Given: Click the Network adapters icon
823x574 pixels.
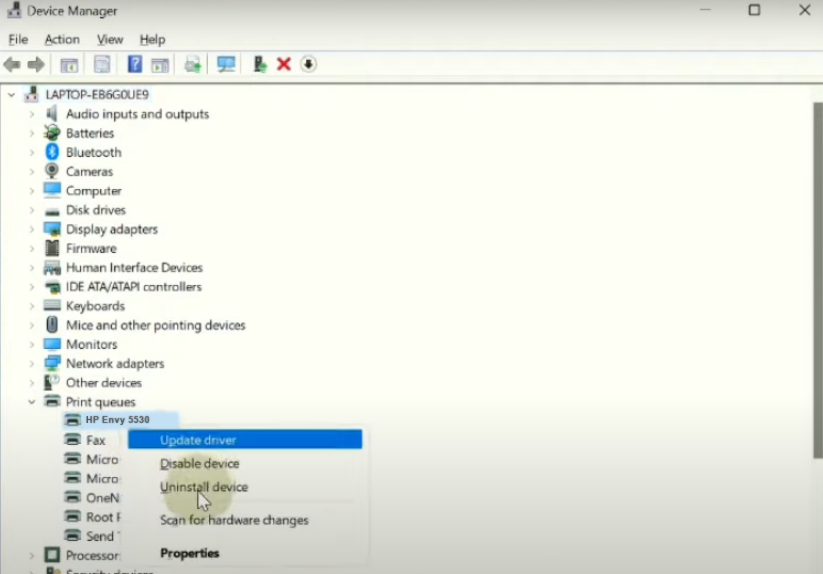Looking at the screenshot, I should [52, 363].
